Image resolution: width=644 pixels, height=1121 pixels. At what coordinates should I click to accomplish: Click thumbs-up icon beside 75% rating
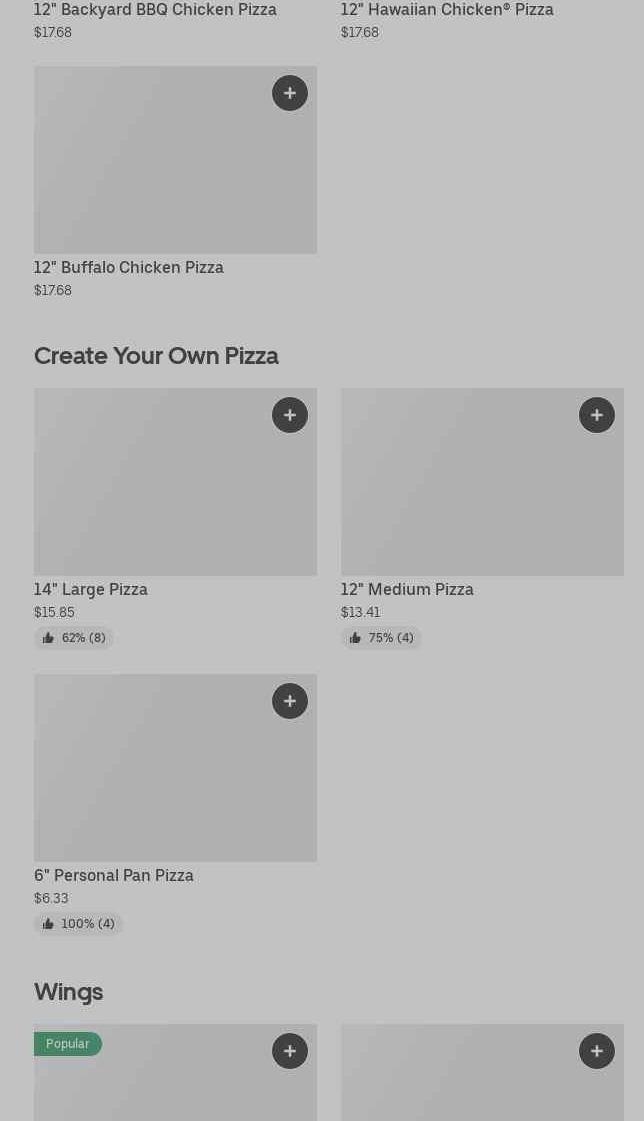point(355,638)
